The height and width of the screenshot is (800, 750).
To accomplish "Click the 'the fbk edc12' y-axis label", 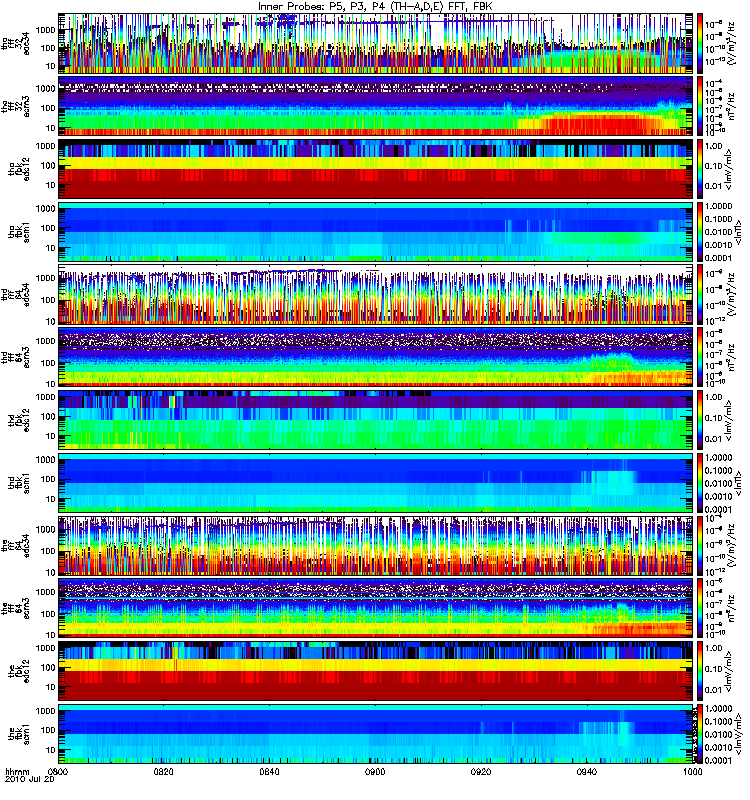I will (x=19, y=671).
